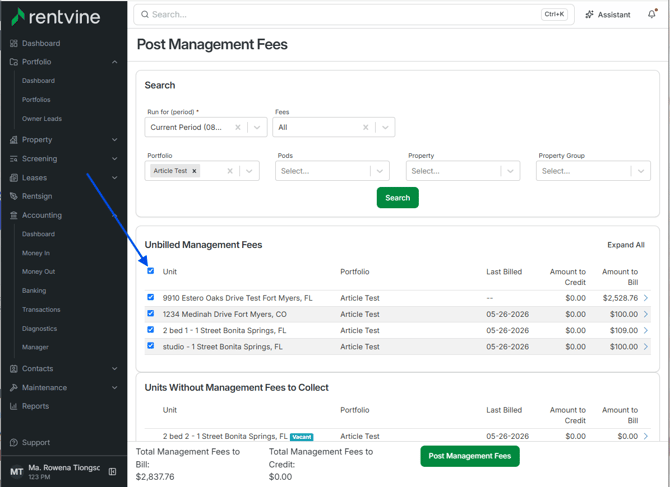Click the green Search button
Viewport: 670px width, 487px height.
click(x=397, y=198)
